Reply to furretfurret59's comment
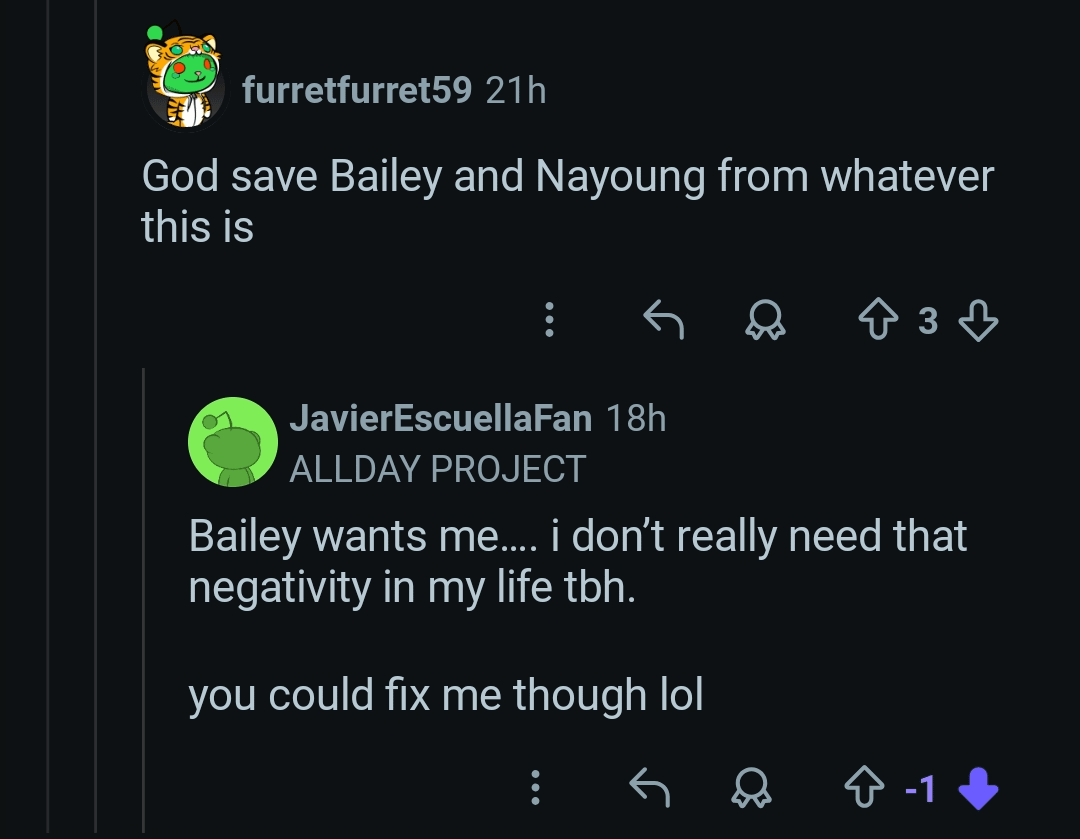Image resolution: width=1080 pixels, height=839 pixels. [662, 320]
